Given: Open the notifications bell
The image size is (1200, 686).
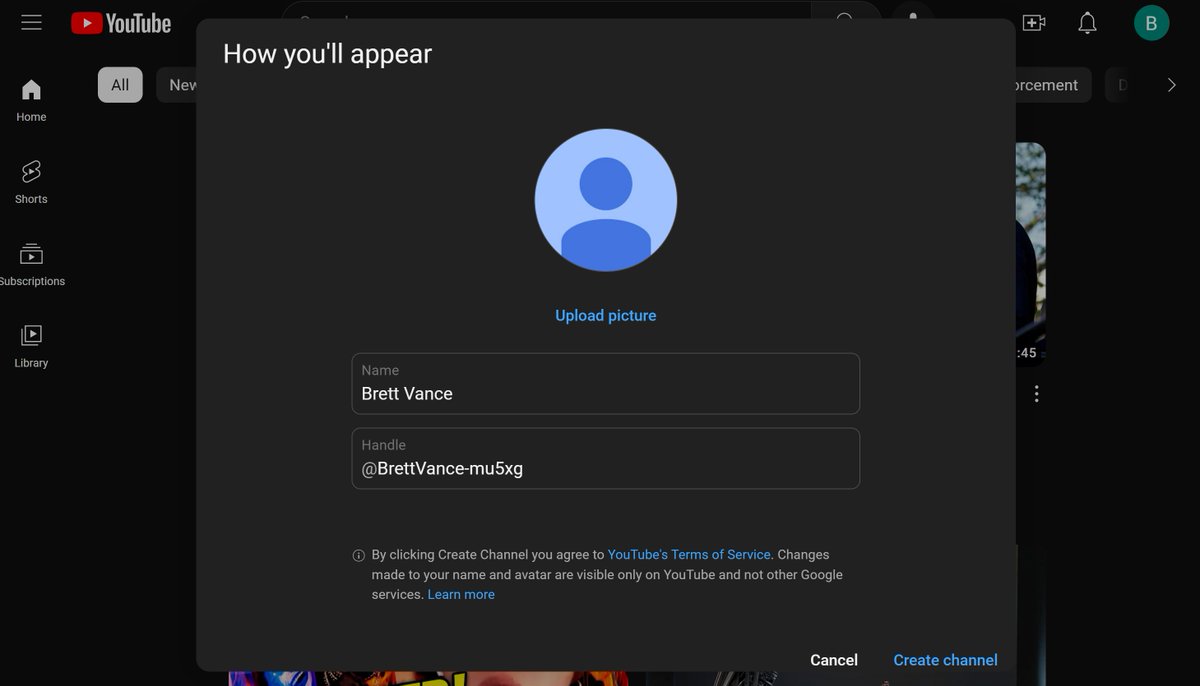Looking at the screenshot, I should [x=1088, y=22].
